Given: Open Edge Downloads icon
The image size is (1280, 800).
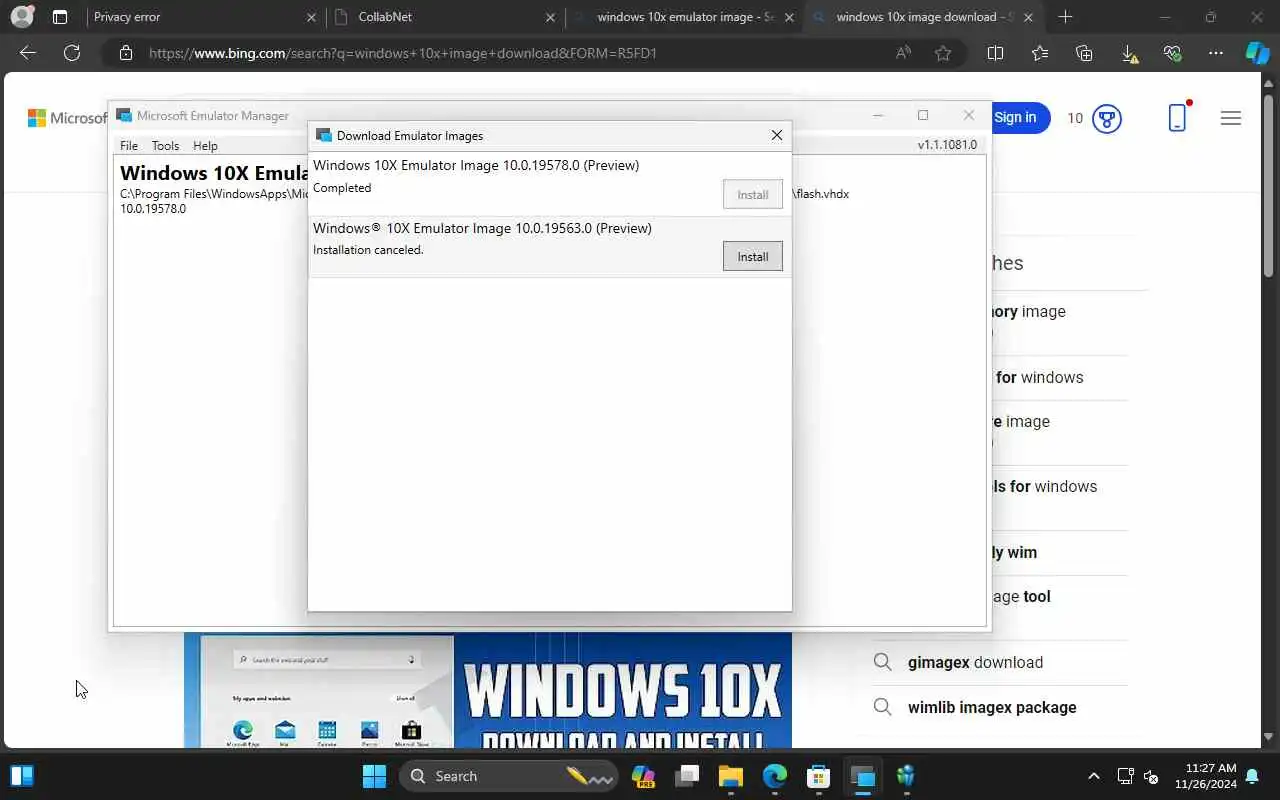Looking at the screenshot, I should [x=1129, y=54].
